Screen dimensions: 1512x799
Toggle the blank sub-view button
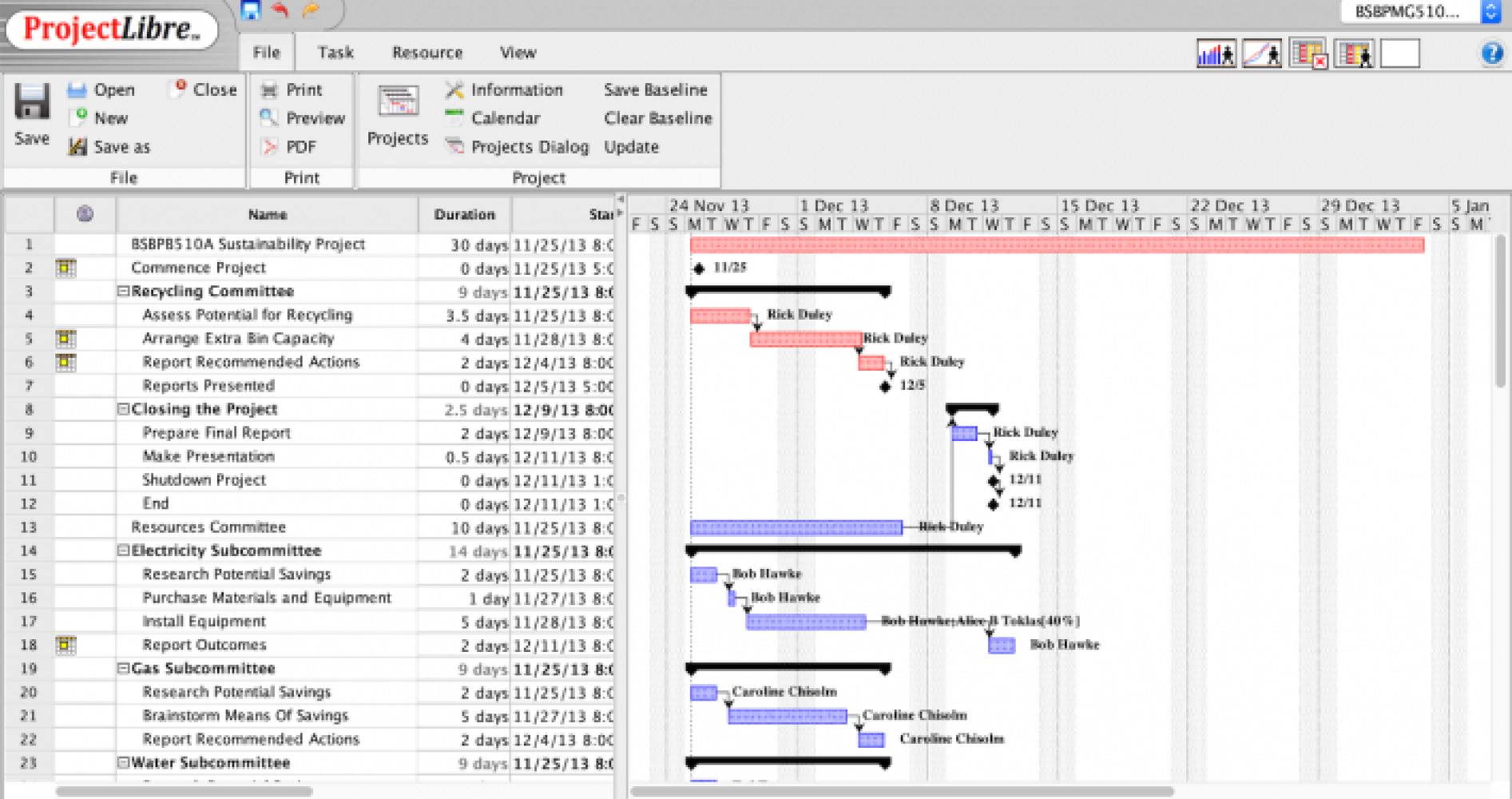pos(1400,54)
